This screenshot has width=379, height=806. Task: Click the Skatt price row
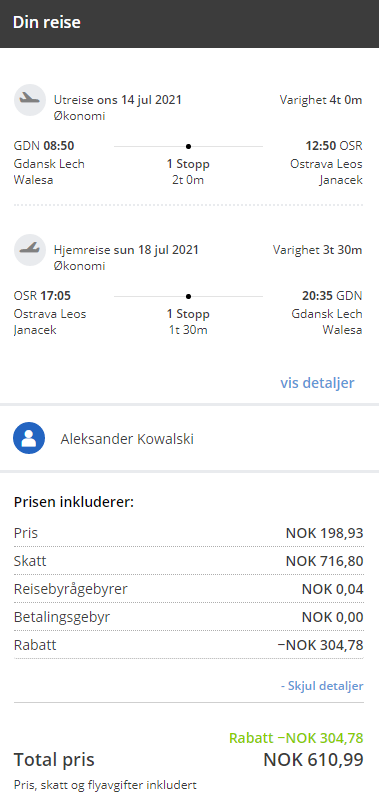point(189,561)
